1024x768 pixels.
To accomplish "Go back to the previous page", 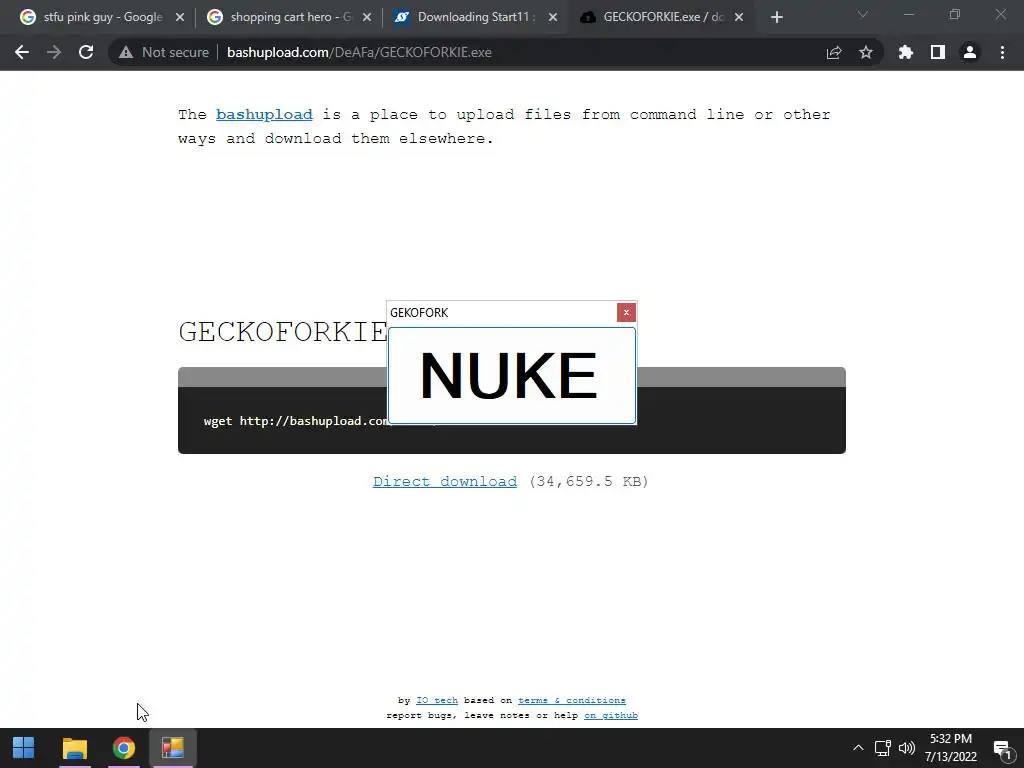I will click(22, 52).
